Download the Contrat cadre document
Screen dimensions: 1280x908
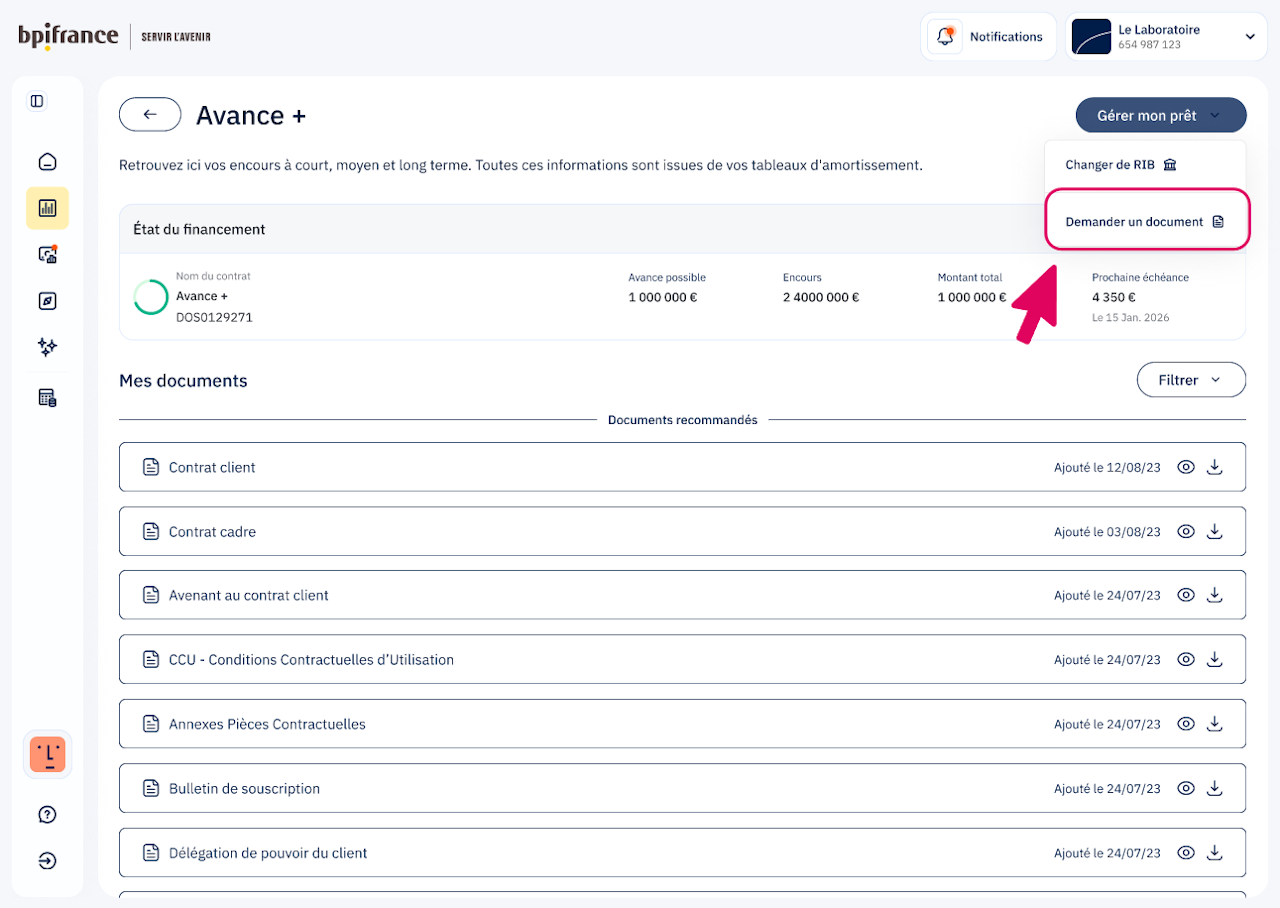click(x=1215, y=531)
